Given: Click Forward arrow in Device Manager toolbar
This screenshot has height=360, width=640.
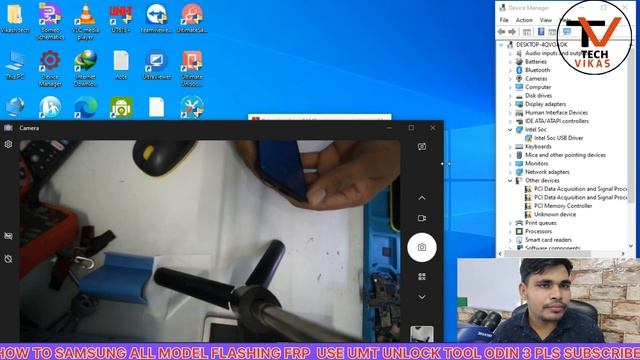Looking at the screenshot, I should pyautogui.click(x=512, y=32).
